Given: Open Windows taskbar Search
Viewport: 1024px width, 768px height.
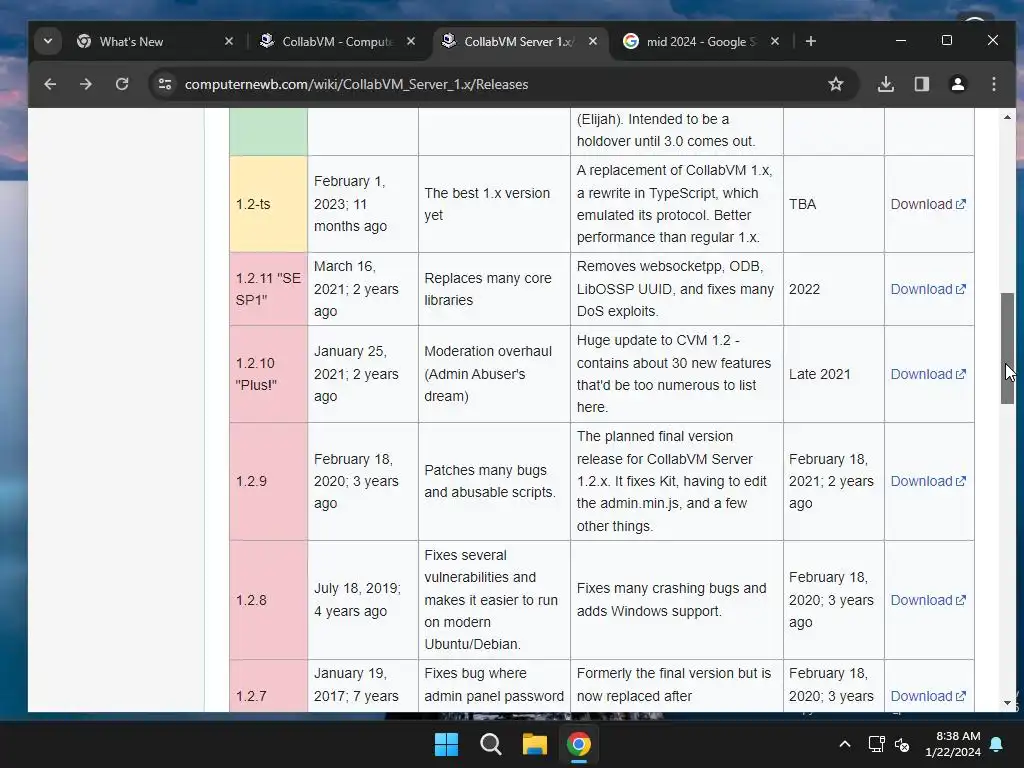Looking at the screenshot, I should pyautogui.click(x=490, y=744).
